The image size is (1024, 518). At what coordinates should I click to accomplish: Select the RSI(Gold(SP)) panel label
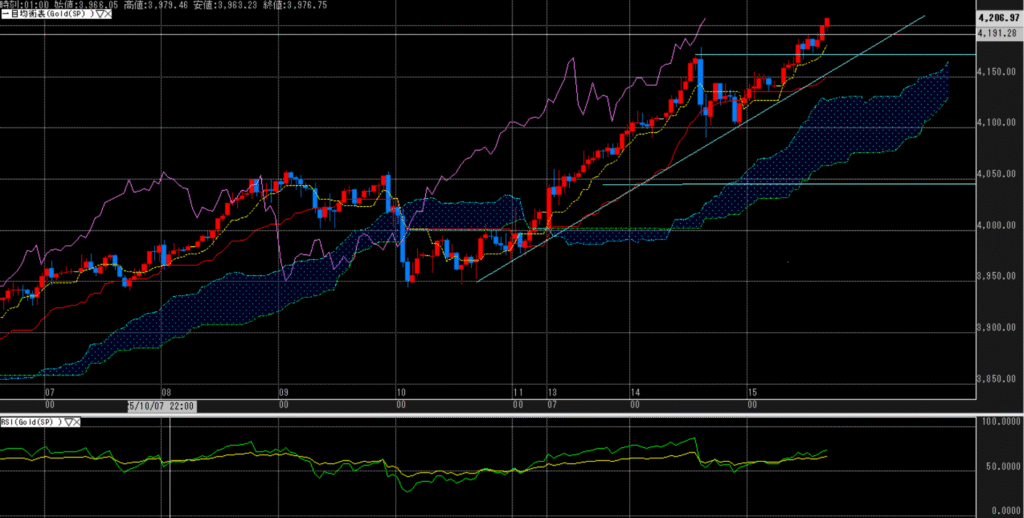coord(30,423)
